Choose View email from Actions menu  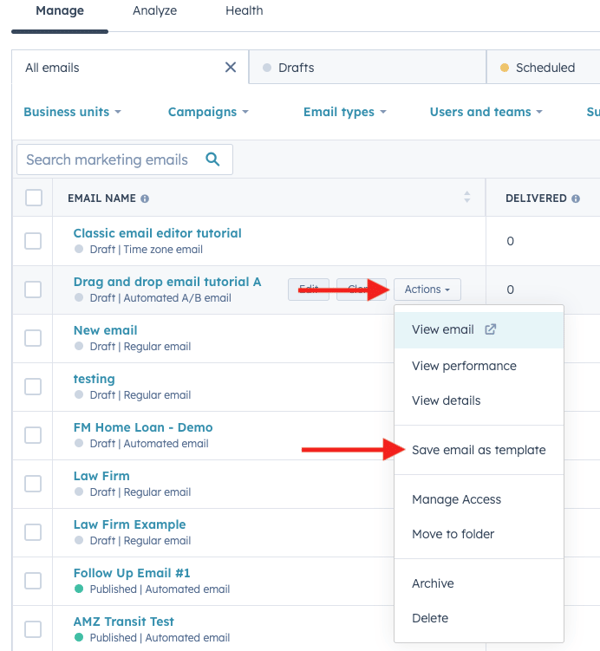tap(479, 330)
